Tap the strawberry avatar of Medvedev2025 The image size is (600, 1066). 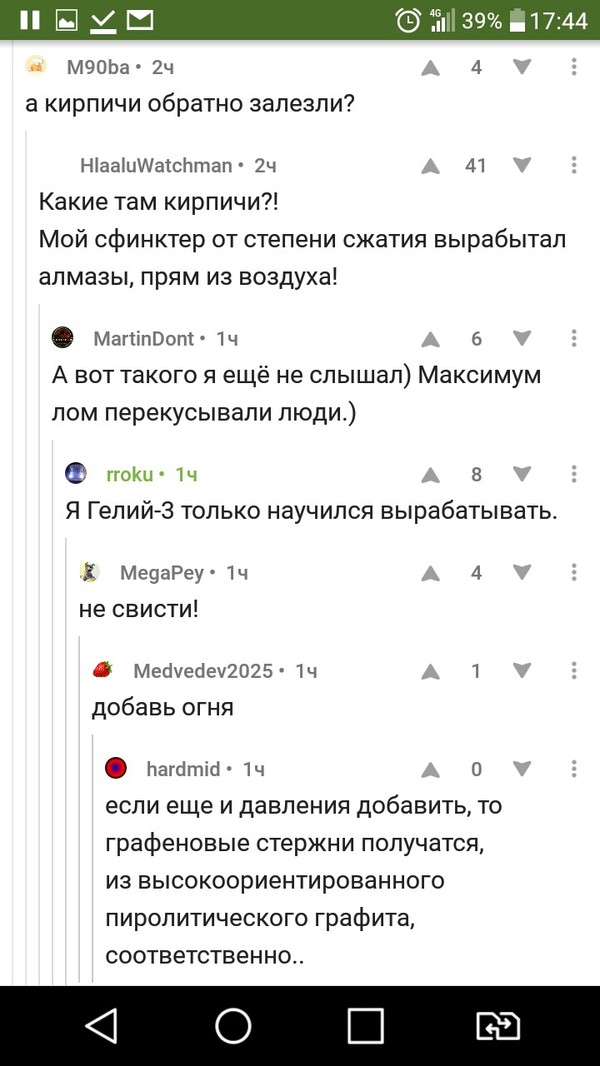[x=103, y=670]
